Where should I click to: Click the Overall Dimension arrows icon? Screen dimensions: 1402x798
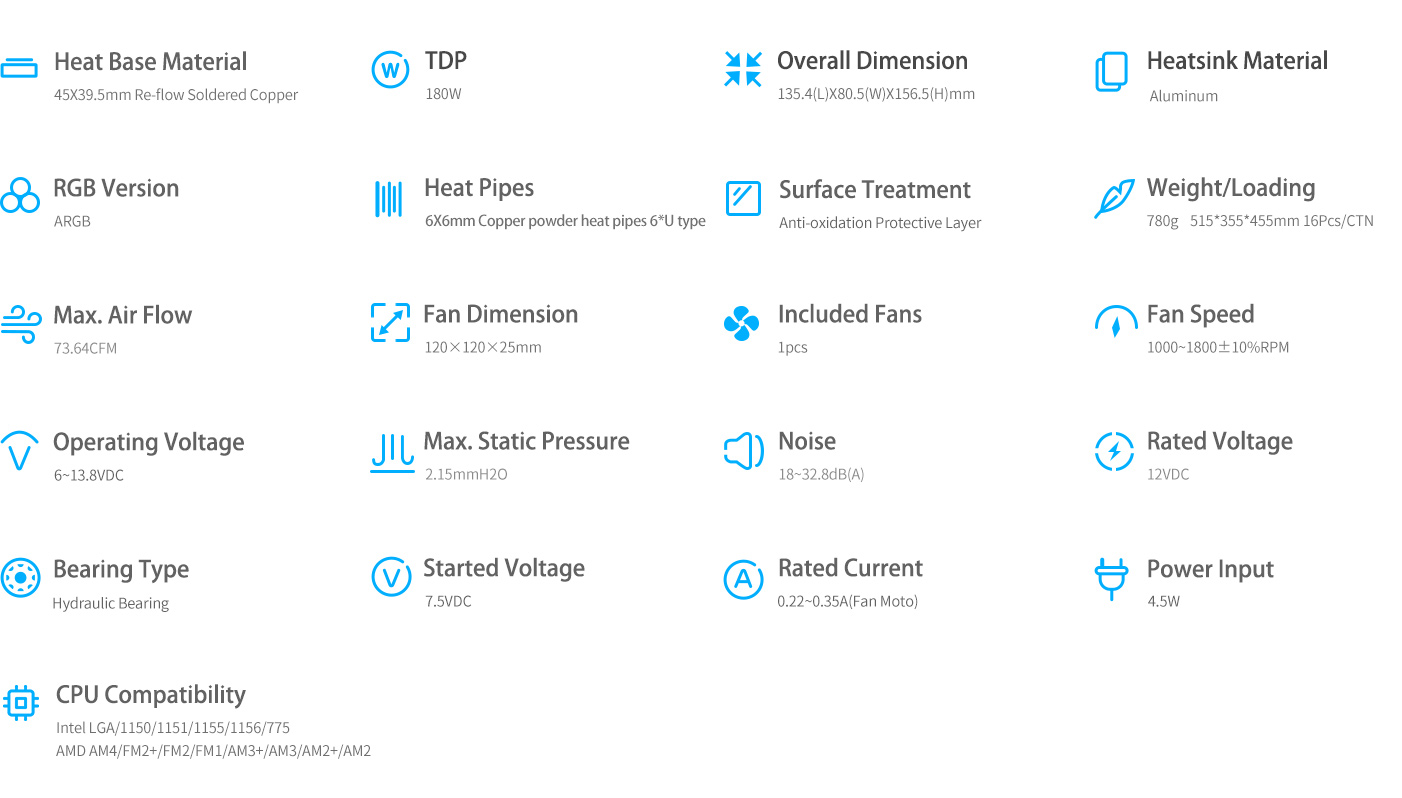pos(743,70)
